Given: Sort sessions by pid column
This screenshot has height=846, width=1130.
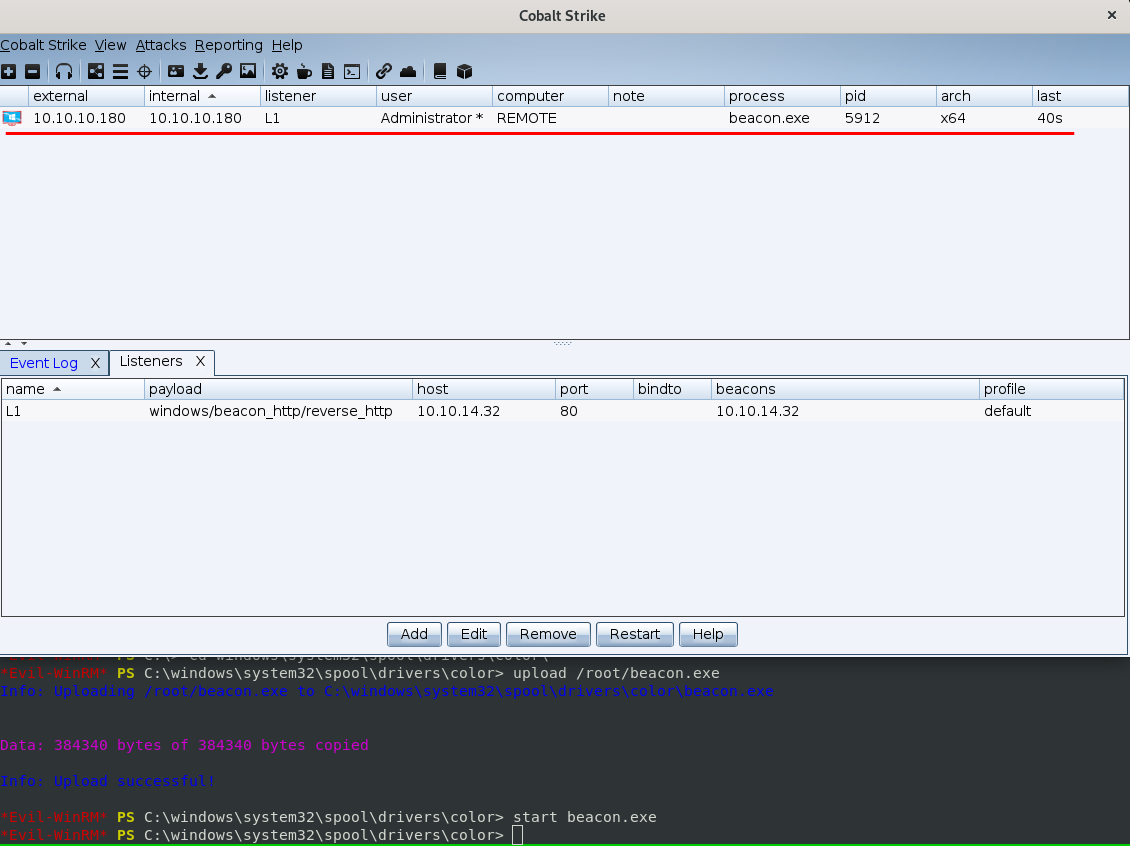Looking at the screenshot, I should coord(888,96).
